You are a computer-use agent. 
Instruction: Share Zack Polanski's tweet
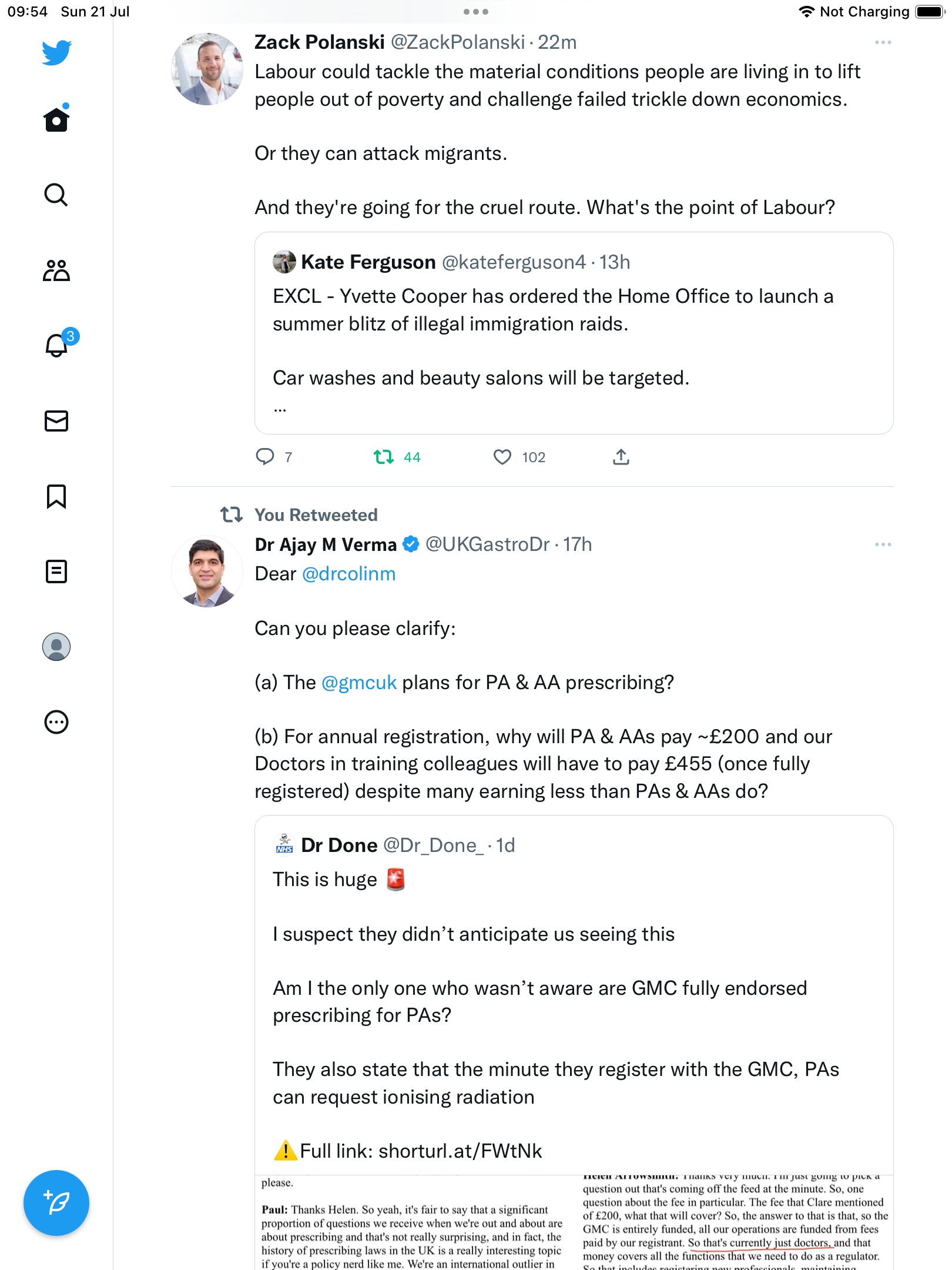621,457
